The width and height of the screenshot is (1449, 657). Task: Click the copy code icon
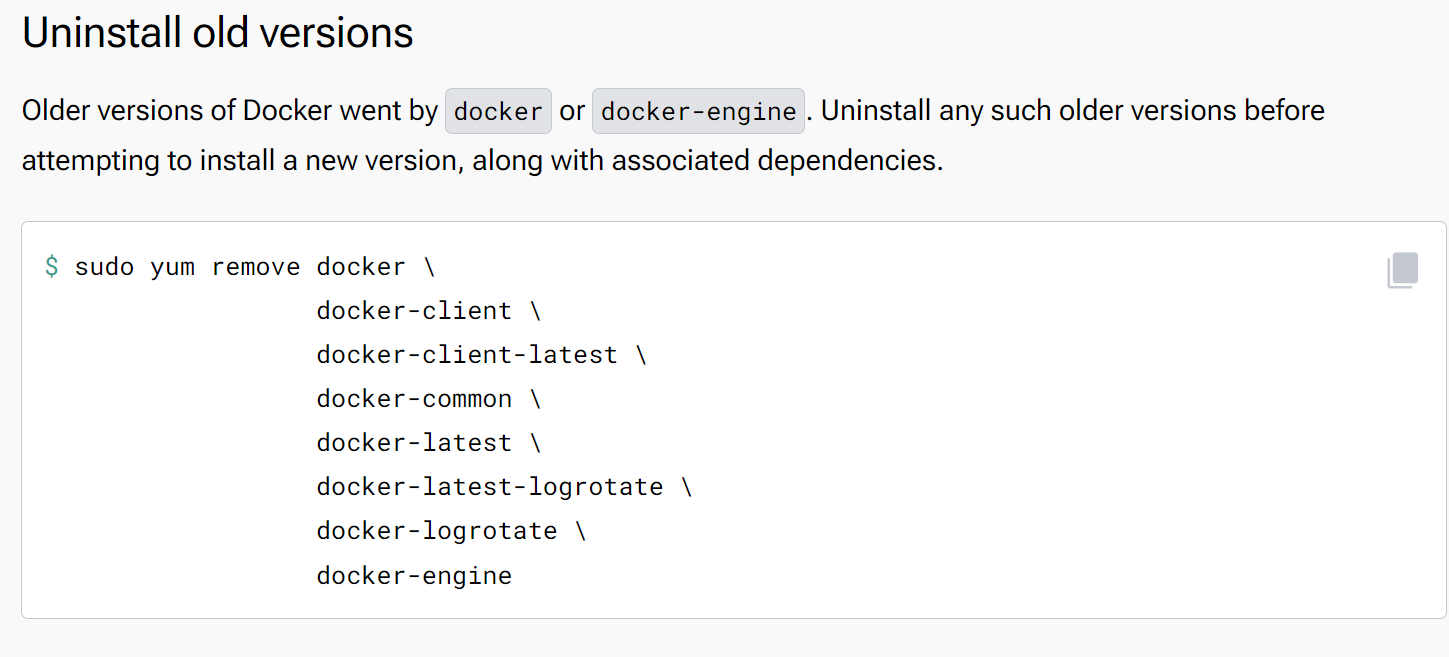[1402, 270]
